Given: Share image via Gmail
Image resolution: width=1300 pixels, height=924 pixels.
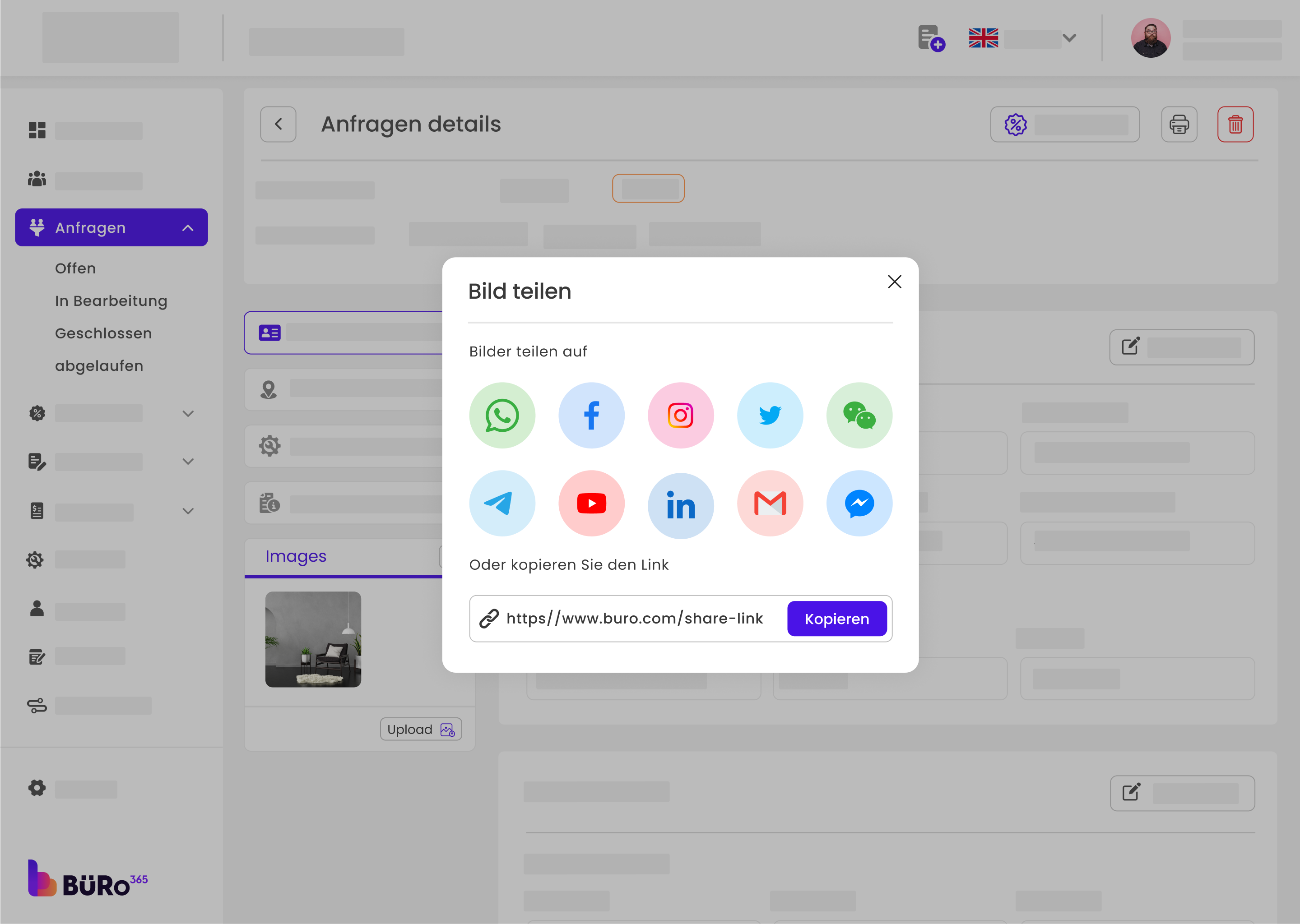Looking at the screenshot, I should pos(770,504).
